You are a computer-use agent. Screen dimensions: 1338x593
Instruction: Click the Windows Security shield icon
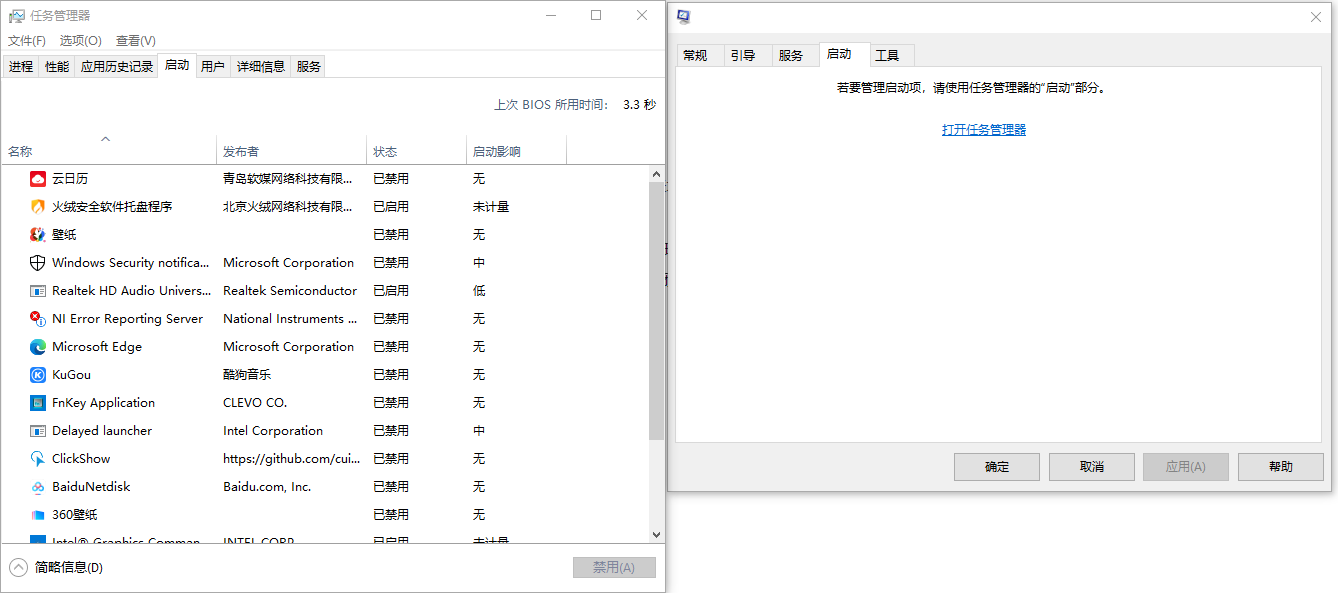[x=38, y=263]
